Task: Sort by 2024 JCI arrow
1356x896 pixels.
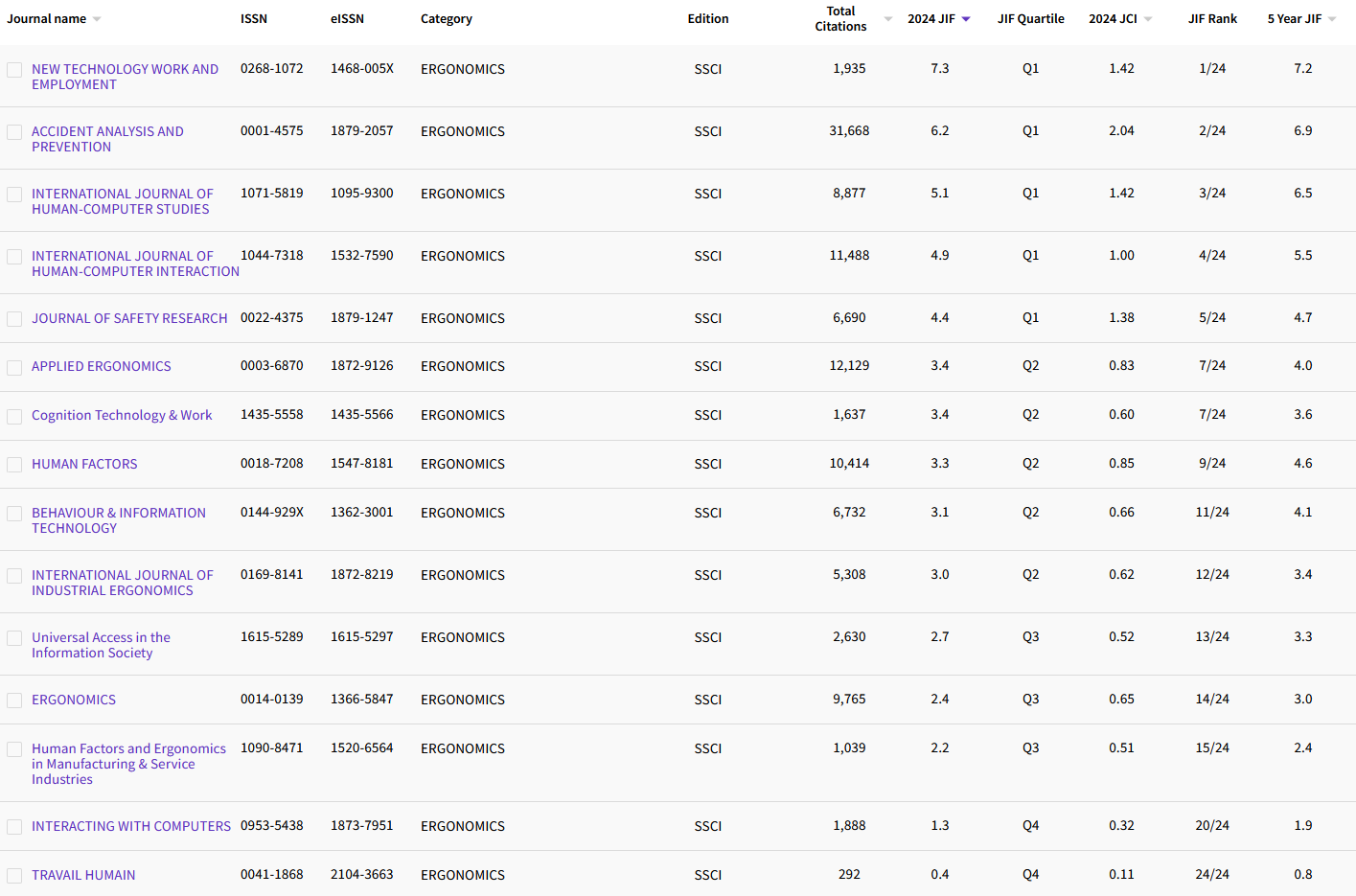Action: [x=1148, y=19]
